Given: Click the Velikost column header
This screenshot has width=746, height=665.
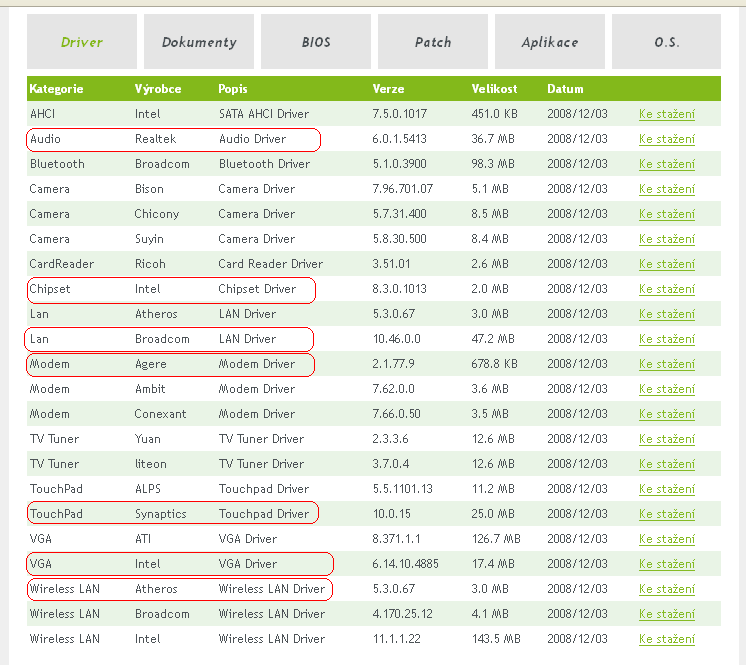Looking at the screenshot, I should click(x=494, y=89).
